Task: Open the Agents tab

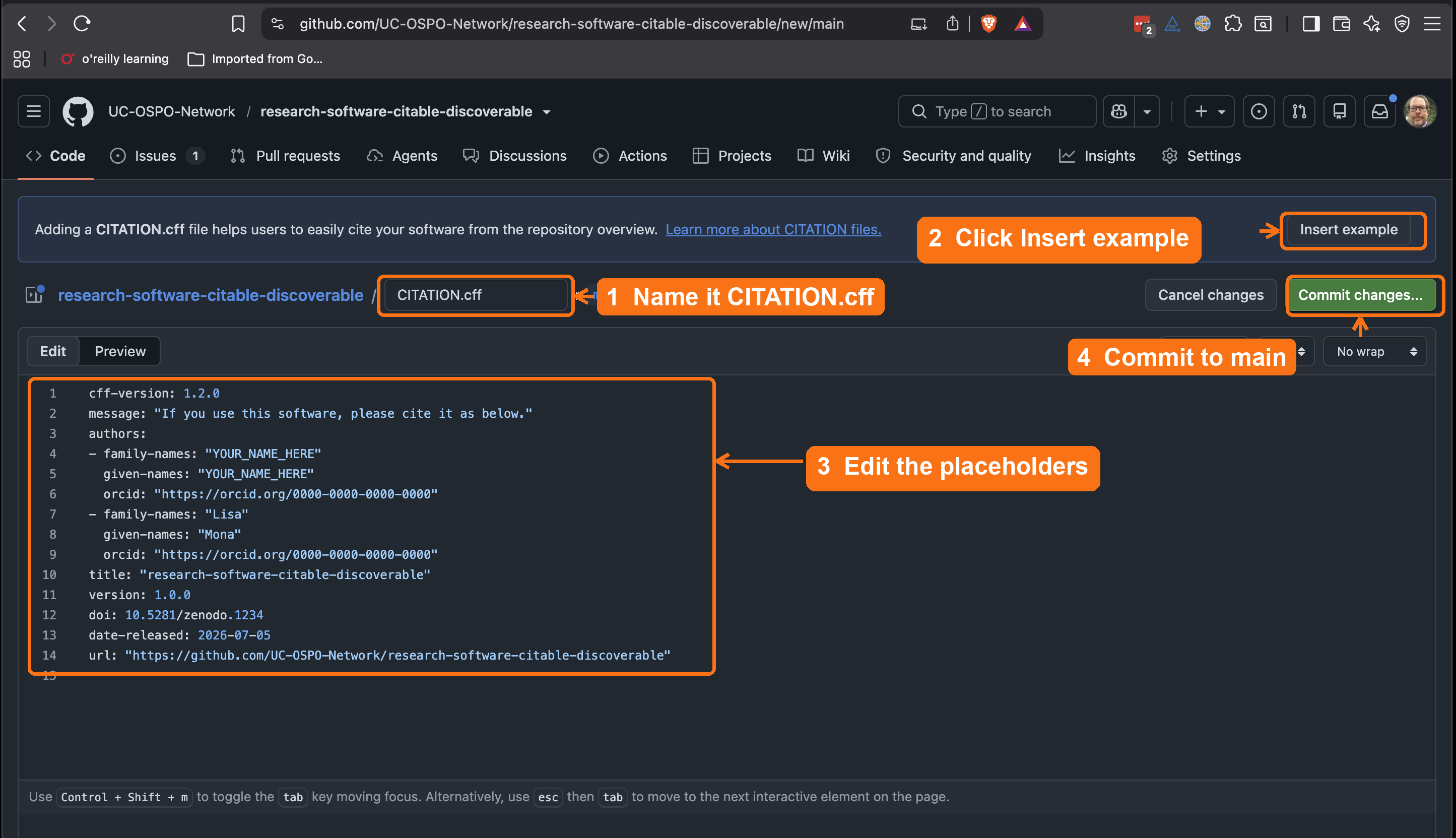Action: (402, 155)
